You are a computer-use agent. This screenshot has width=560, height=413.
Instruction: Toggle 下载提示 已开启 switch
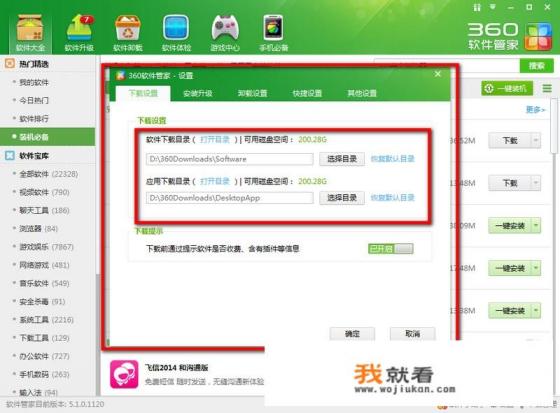pyautogui.click(x=391, y=249)
